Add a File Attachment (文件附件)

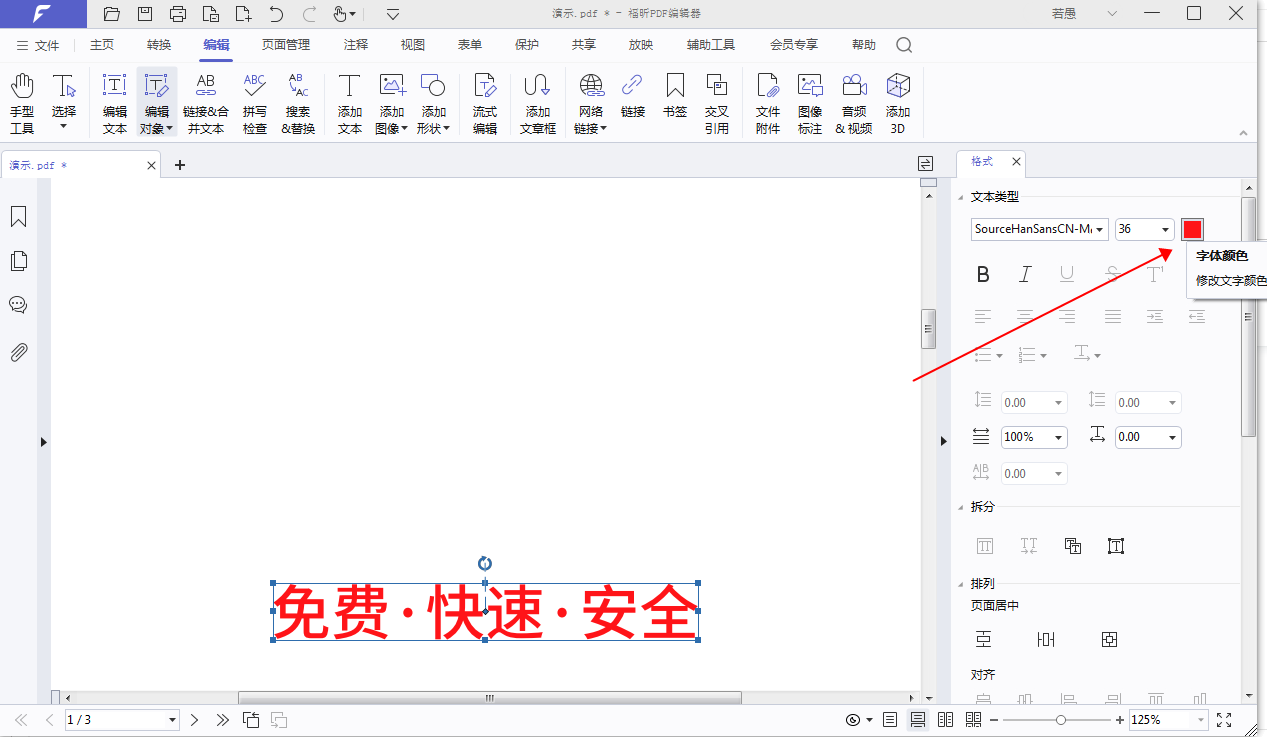click(x=768, y=103)
